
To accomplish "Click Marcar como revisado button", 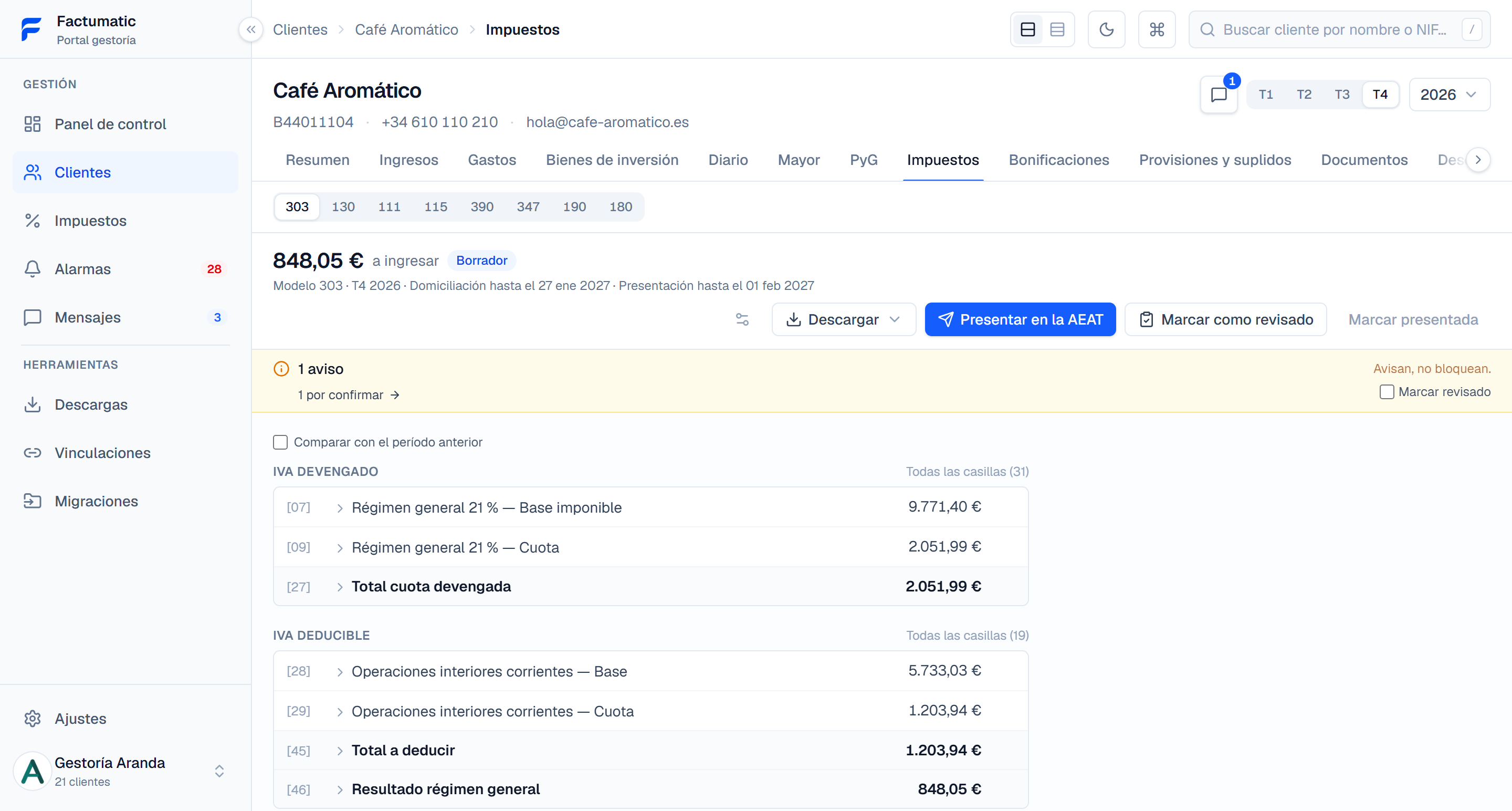I will tap(1225, 319).
